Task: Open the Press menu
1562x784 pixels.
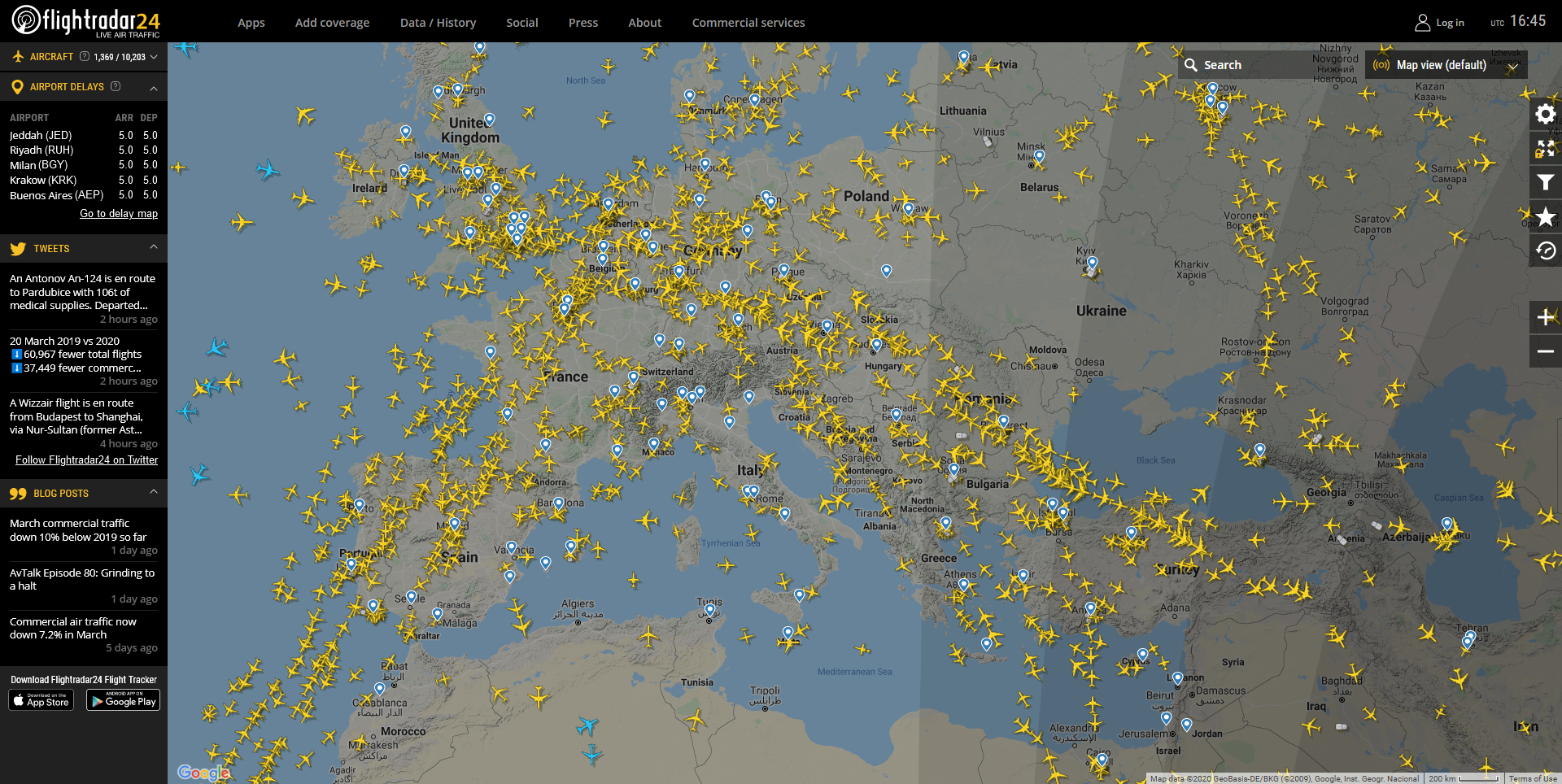Action: point(583,23)
